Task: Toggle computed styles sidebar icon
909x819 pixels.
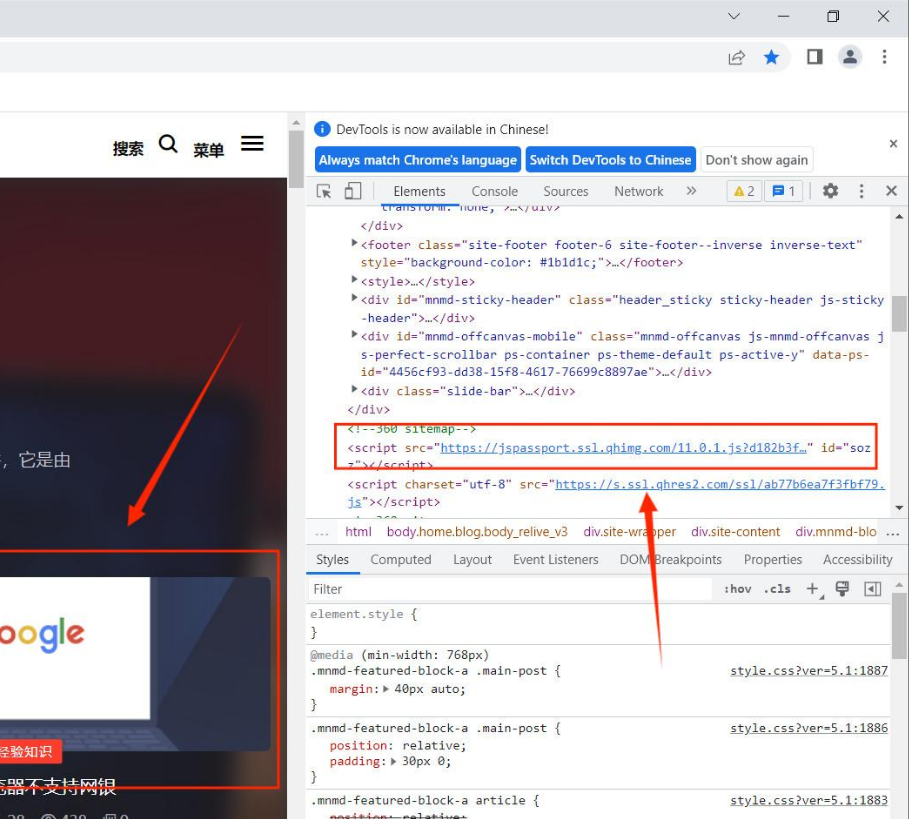Action: [x=872, y=589]
